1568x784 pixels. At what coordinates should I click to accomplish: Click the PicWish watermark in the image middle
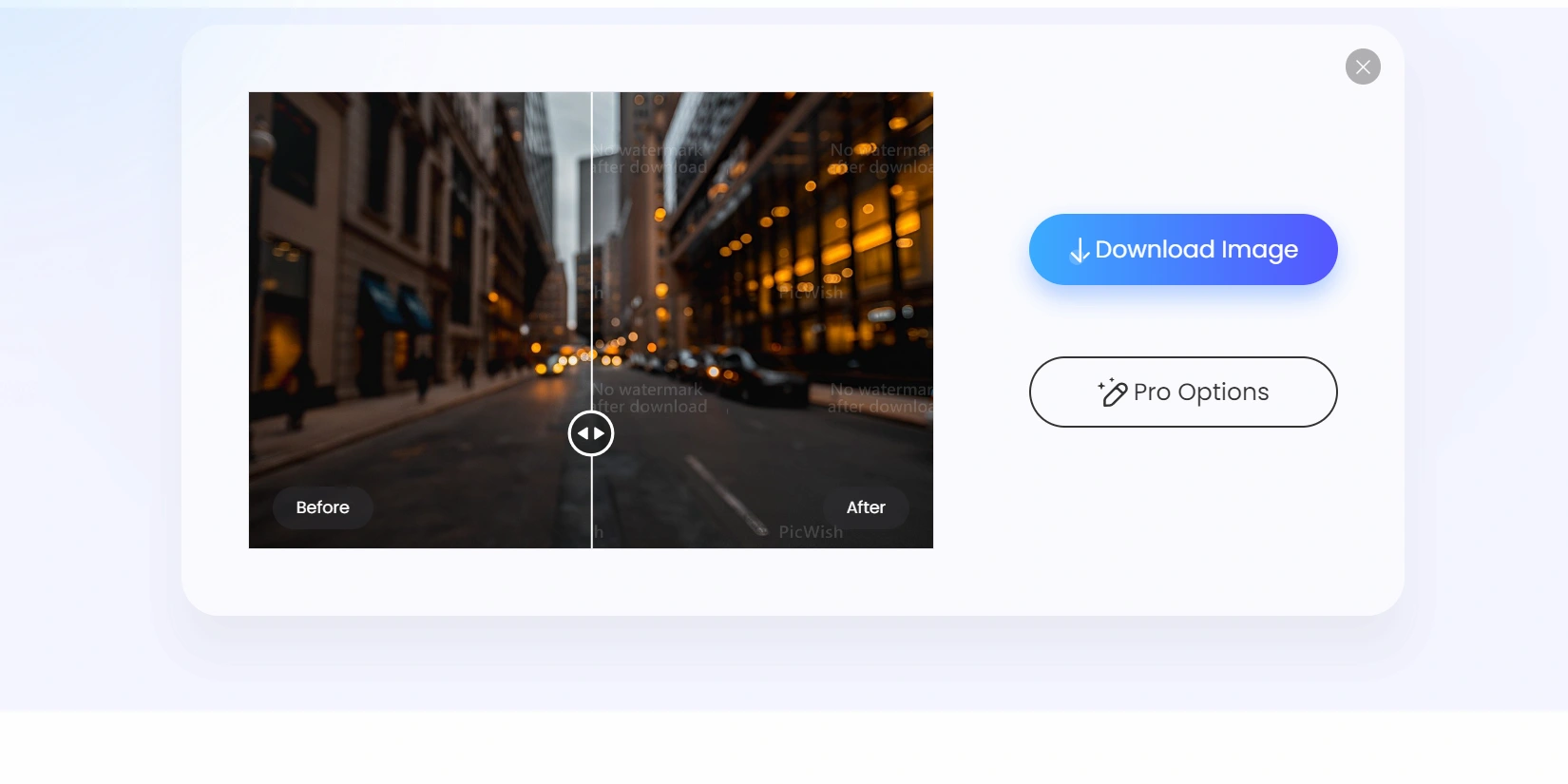[x=811, y=293]
